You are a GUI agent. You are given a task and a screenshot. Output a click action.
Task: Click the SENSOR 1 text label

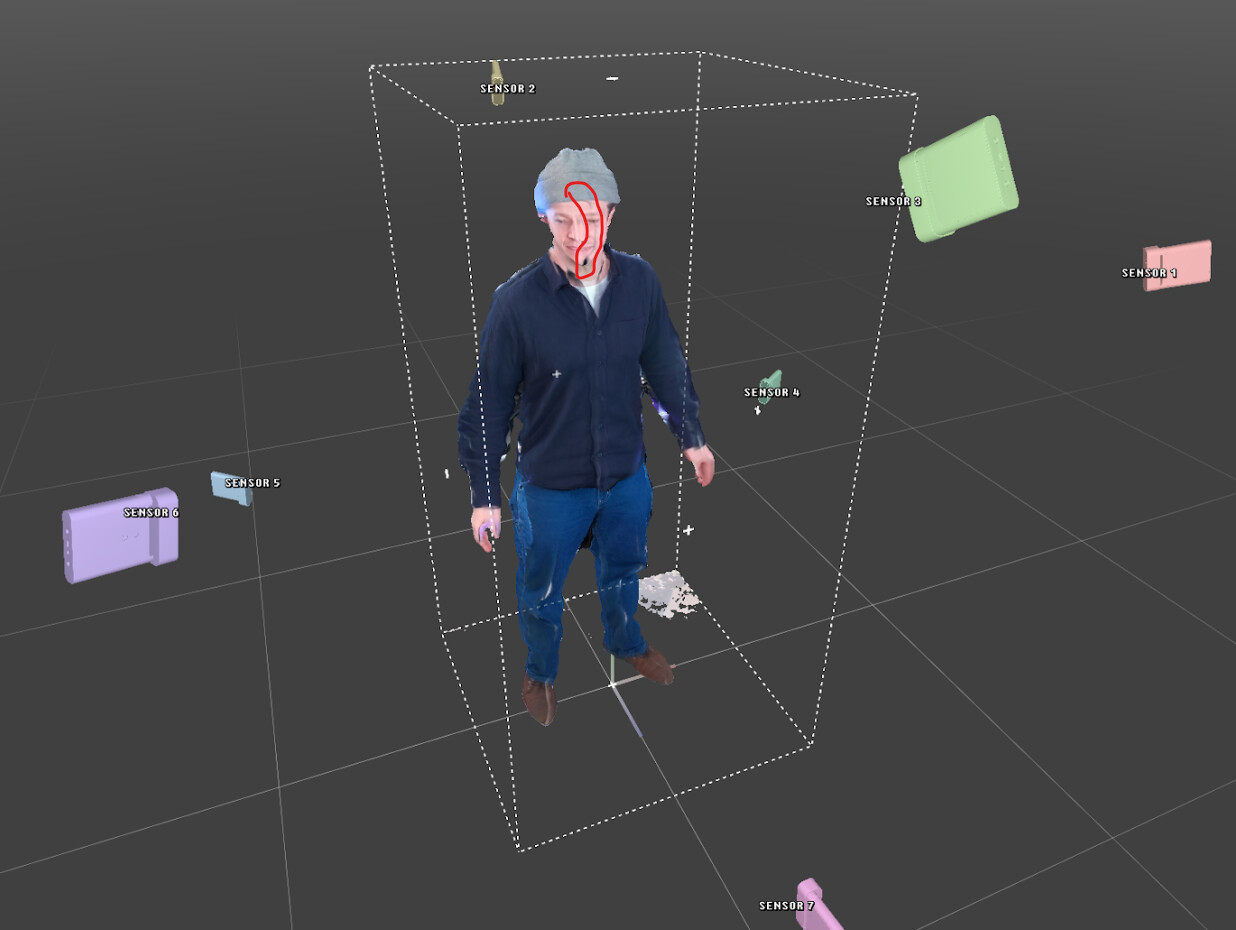coord(1148,274)
